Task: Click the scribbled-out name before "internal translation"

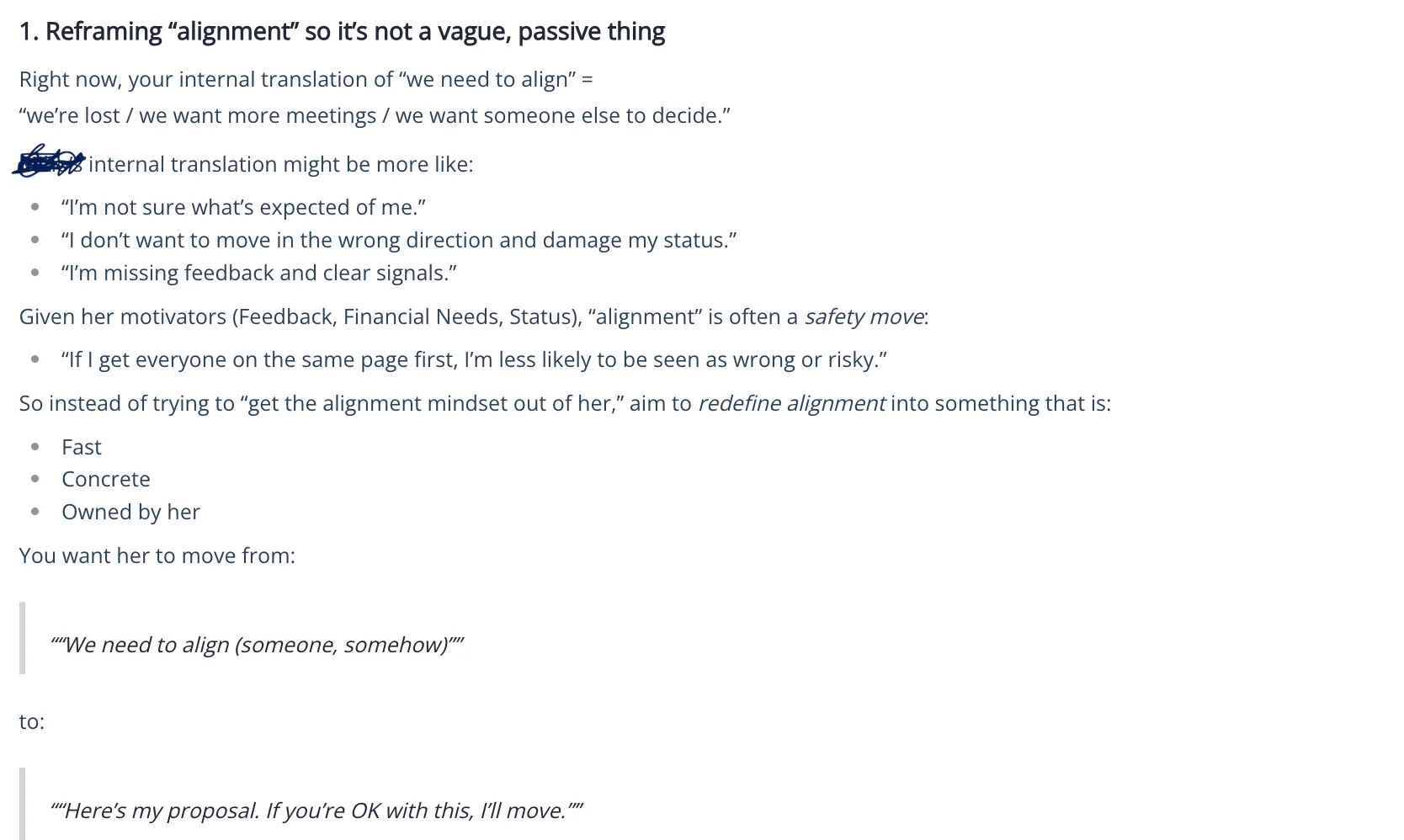Action: [x=50, y=161]
